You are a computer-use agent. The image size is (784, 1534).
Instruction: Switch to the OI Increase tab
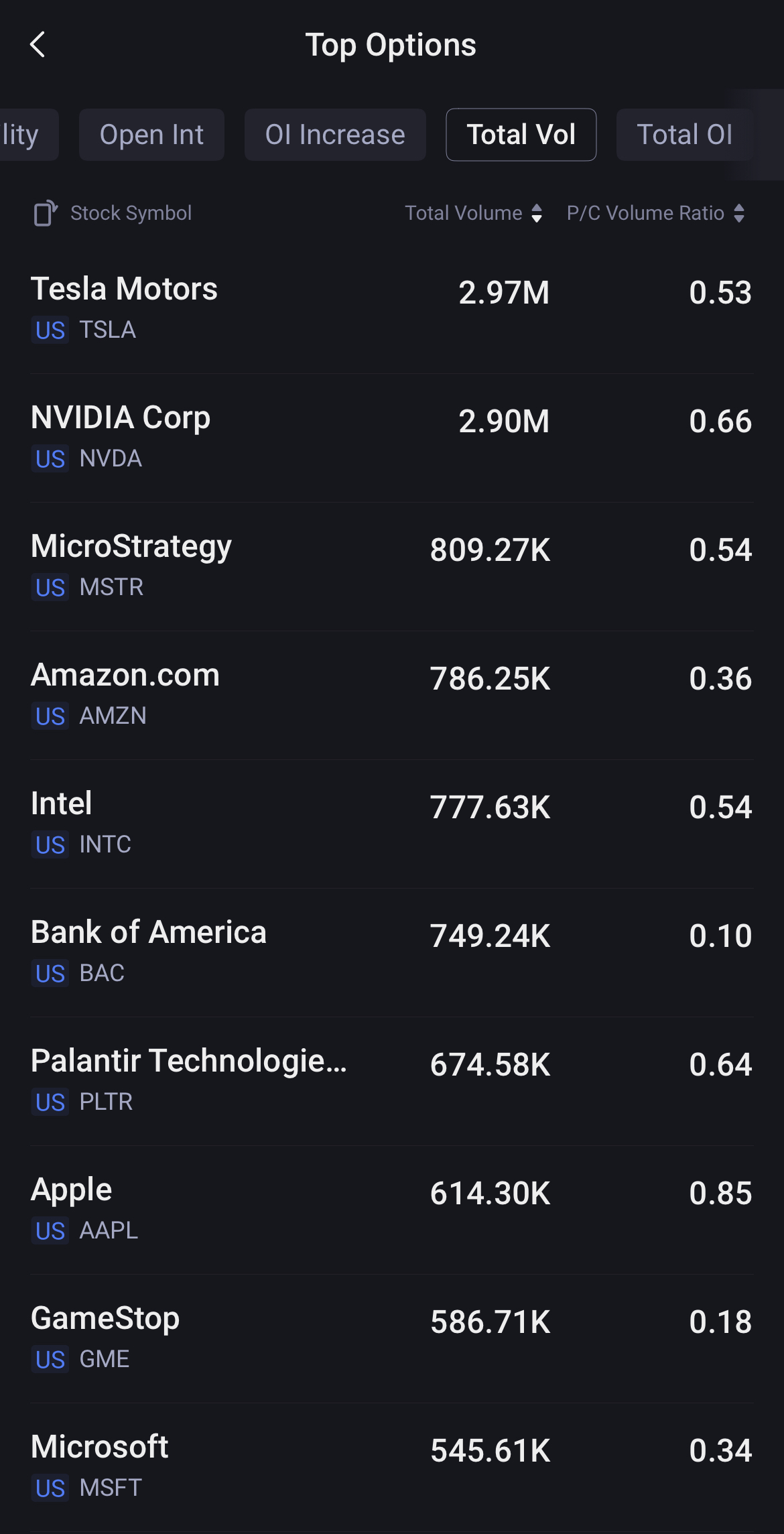click(335, 135)
